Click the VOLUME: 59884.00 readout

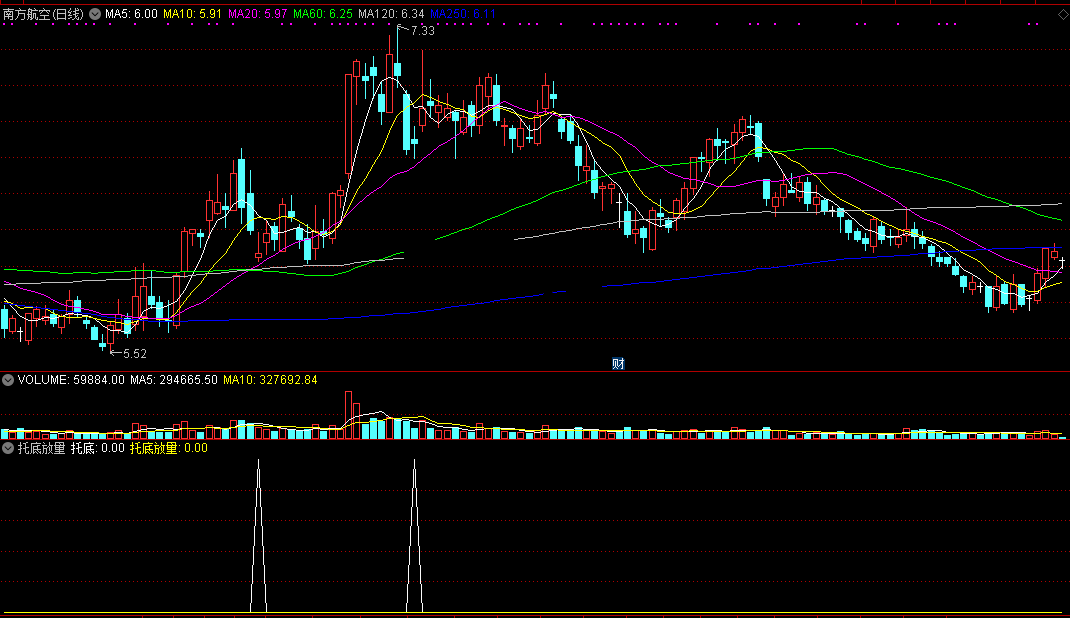tap(71, 380)
